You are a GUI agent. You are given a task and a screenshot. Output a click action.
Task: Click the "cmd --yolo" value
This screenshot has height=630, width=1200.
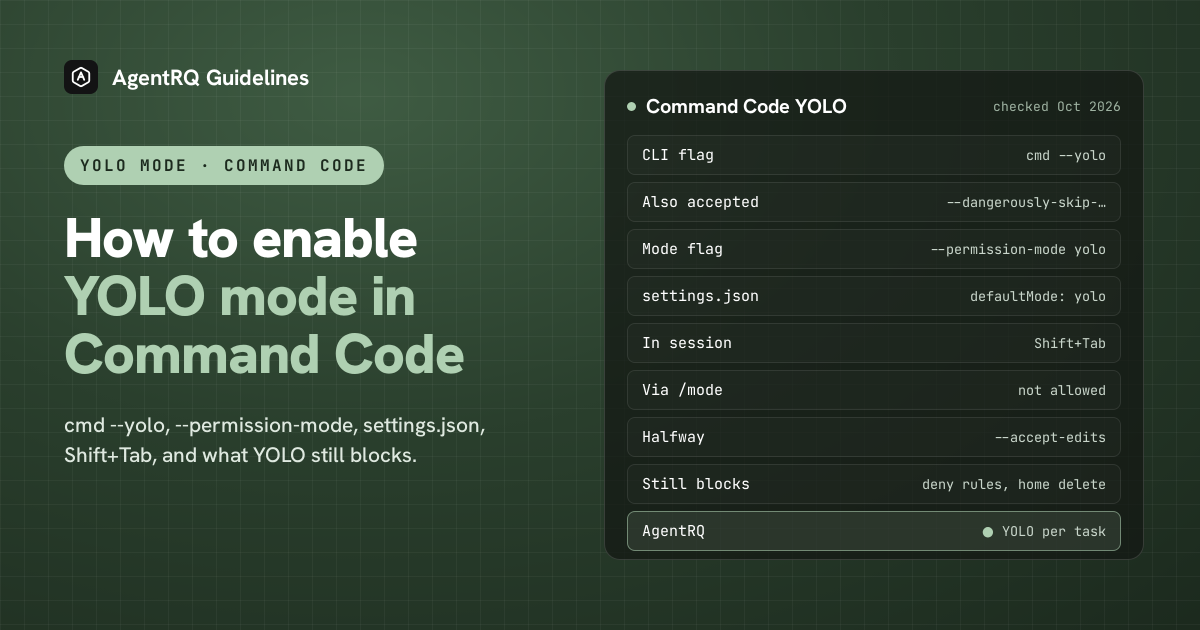point(1066,155)
